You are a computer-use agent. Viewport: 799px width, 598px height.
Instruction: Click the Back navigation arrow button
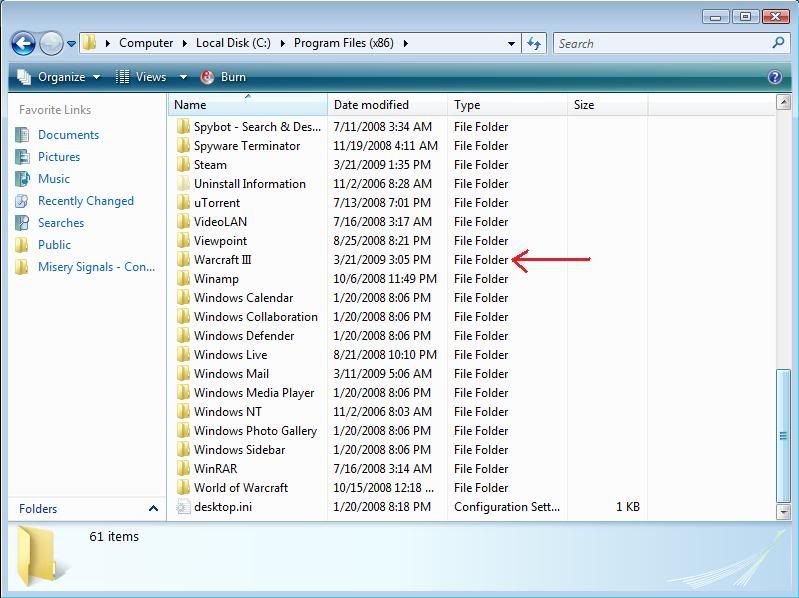pos(23,44)
